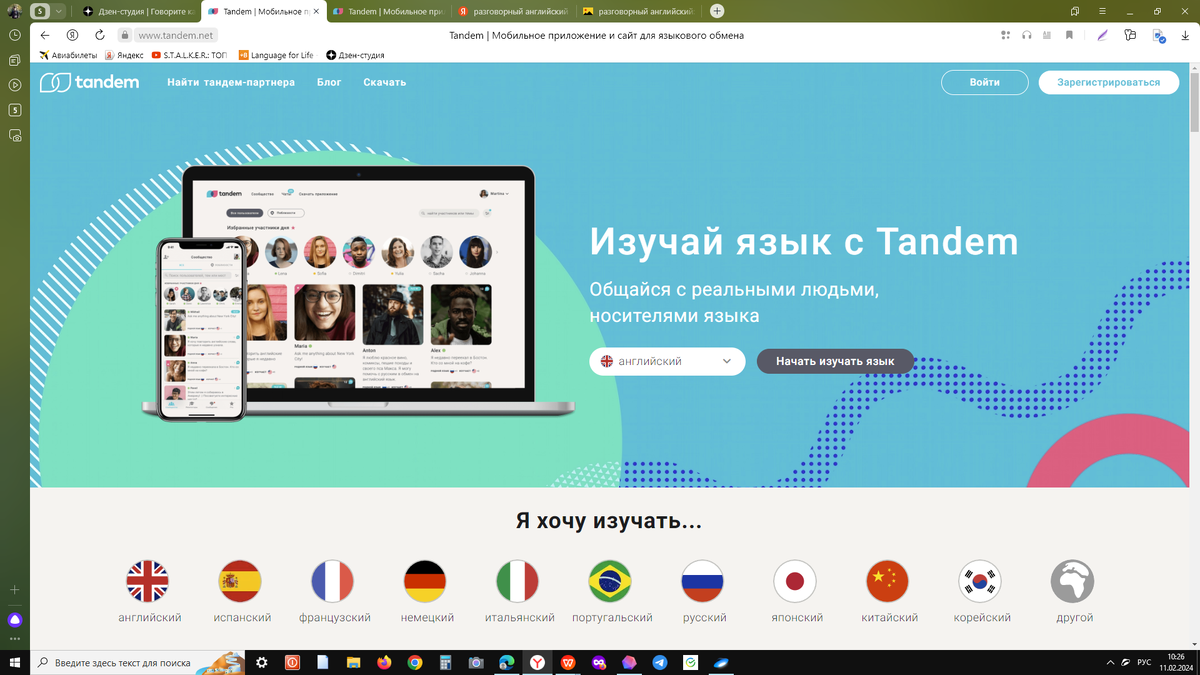This screenshot has height=675, width=1200.
Task: Open the Авиабилеты bookmark
Action: (x=70, y=55)
